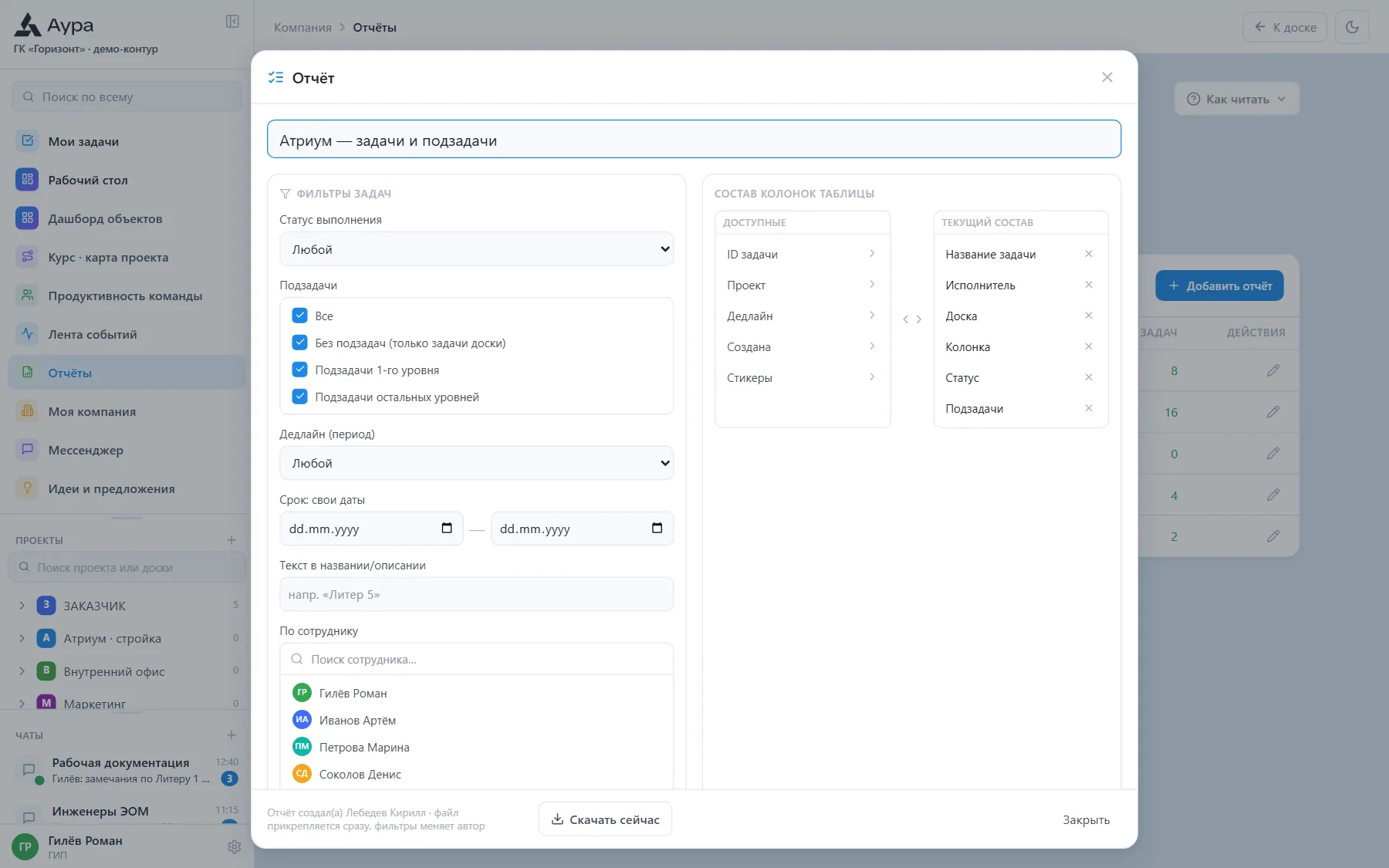Expand Атриум · стройка project

22,639
